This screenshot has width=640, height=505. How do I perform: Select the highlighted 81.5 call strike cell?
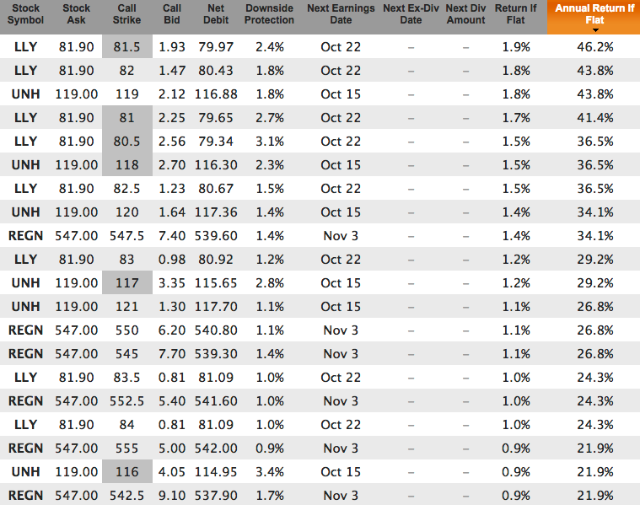point(127,47)
